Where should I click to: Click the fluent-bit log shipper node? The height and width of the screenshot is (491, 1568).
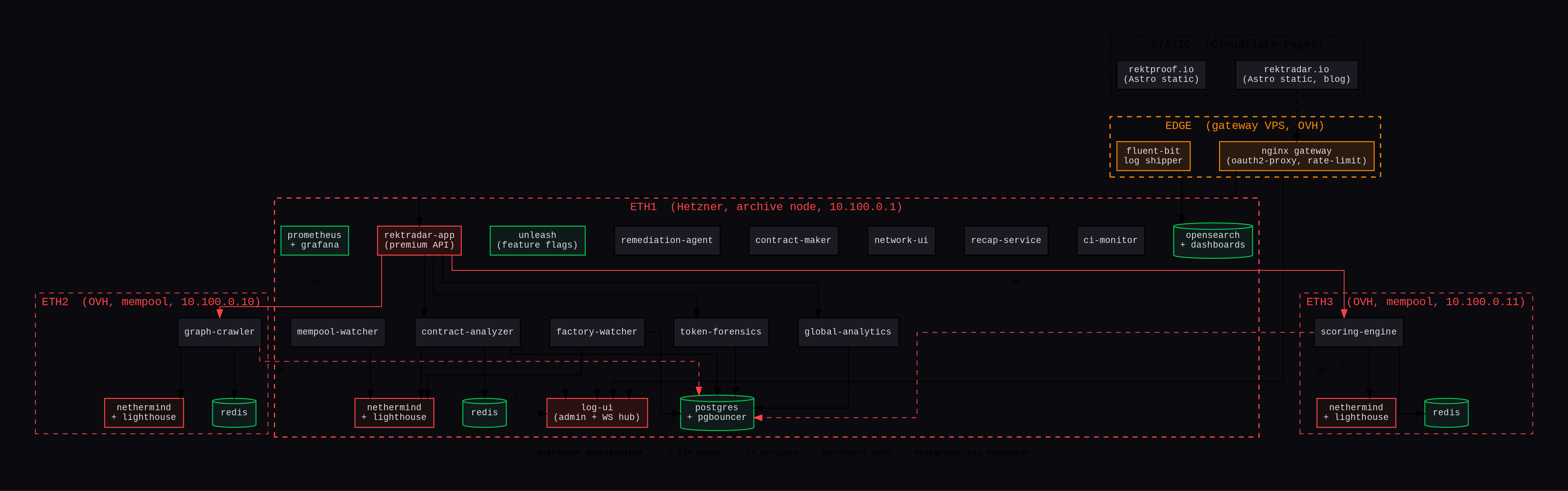(x=1153, y=156)
